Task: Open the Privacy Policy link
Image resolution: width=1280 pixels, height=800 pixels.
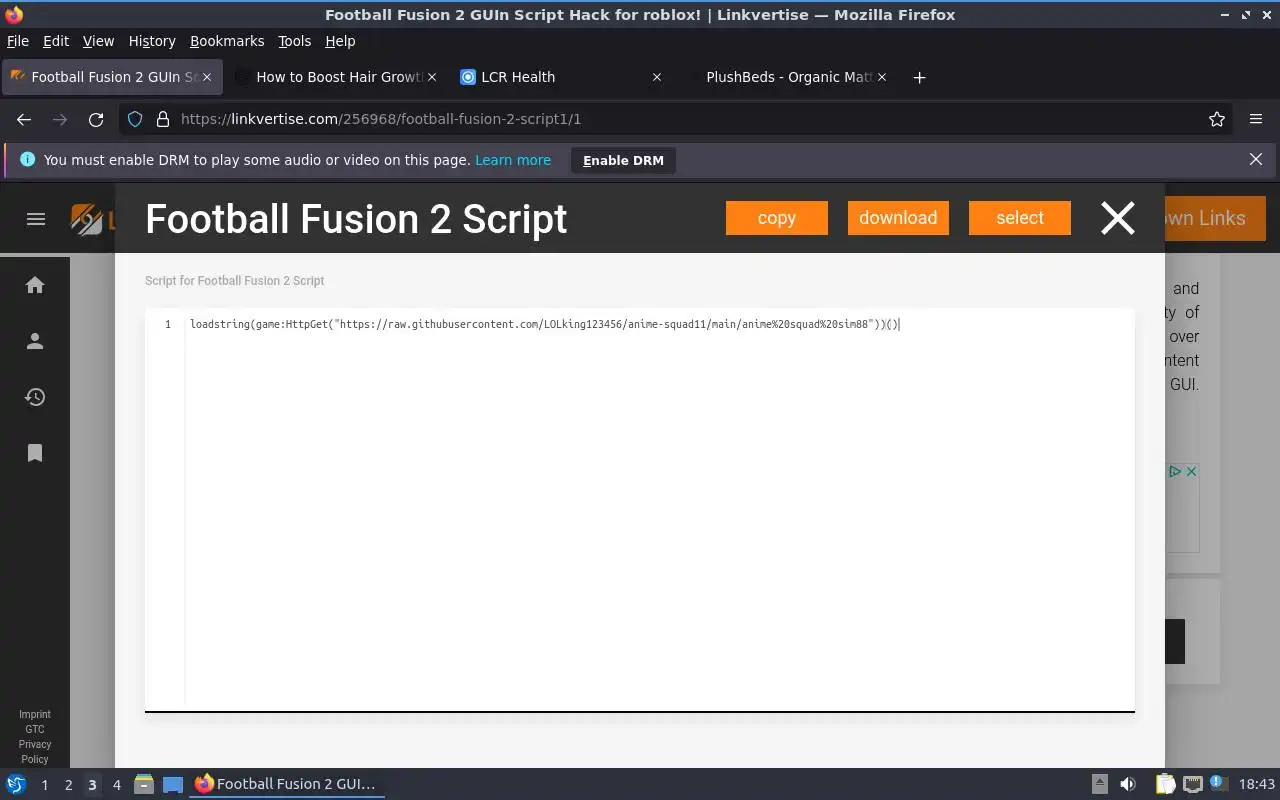Action: point(35,752)
